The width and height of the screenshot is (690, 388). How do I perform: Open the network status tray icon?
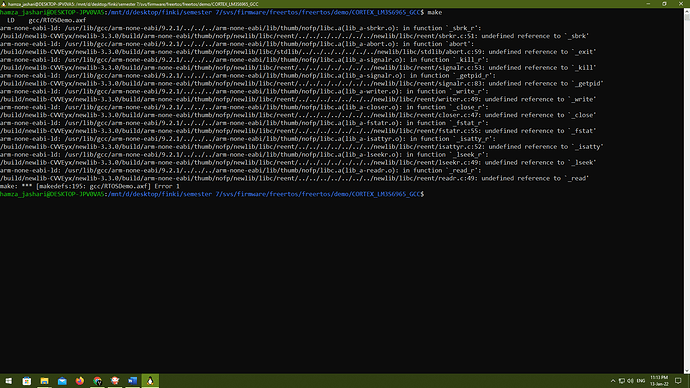click(622, 381)
